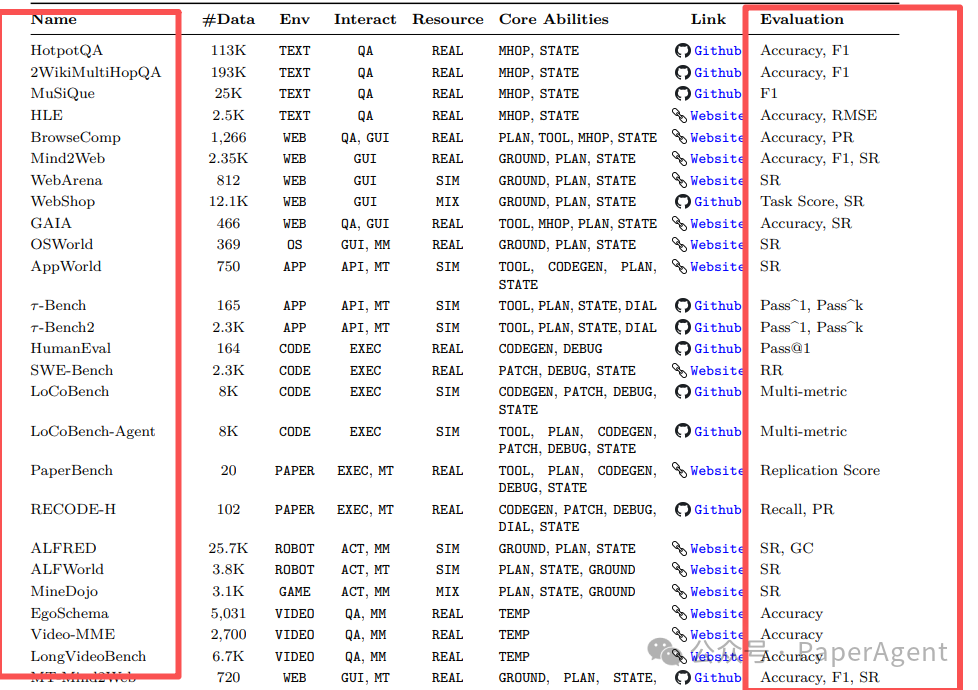Click the 'Task Score, SR' evaluation cell

(x=812, y=202)
